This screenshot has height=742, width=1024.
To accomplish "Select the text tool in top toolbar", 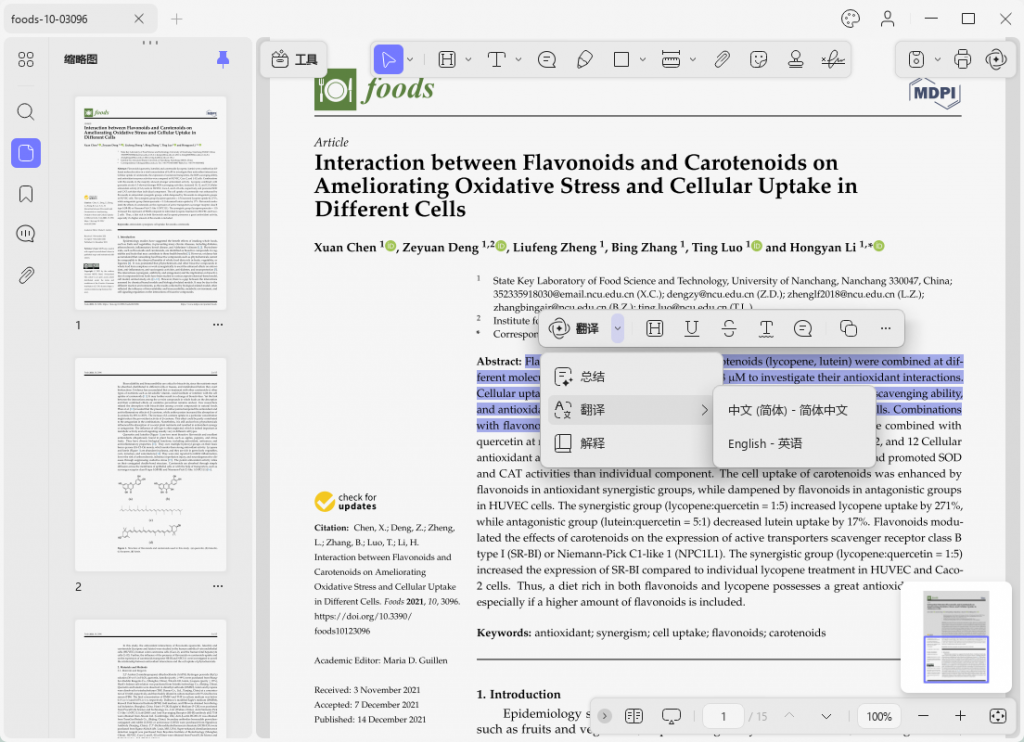I will click(496, 59).
